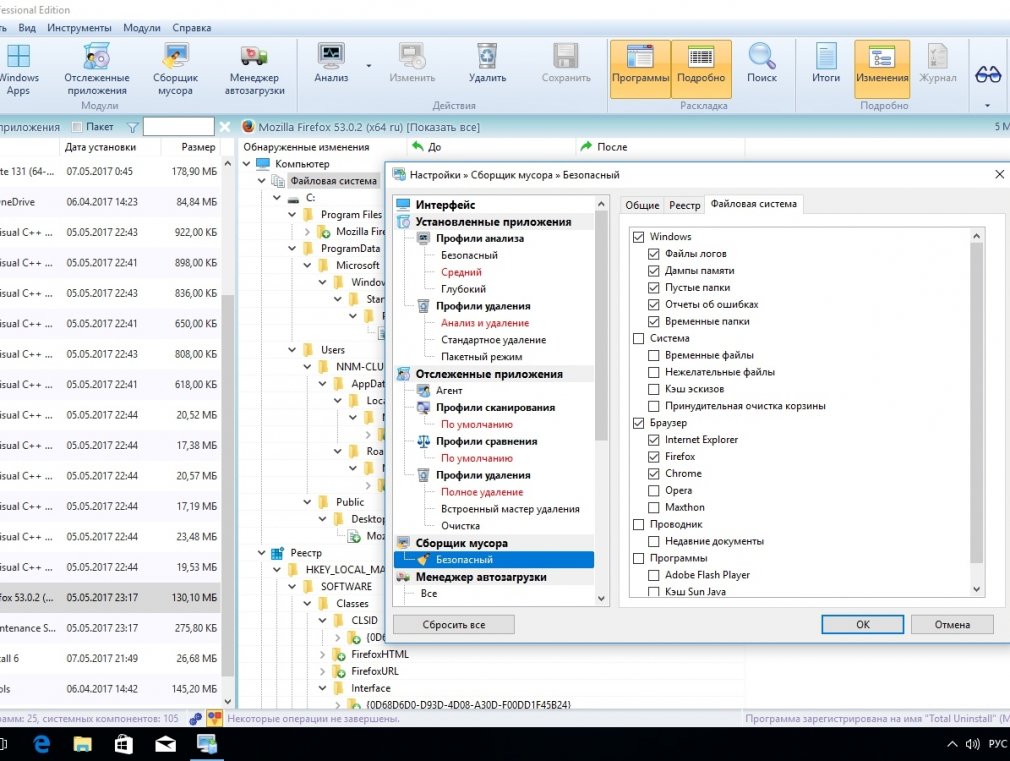
Task: Open the Сборщик мусора module
Action: (x=175, y=70)
